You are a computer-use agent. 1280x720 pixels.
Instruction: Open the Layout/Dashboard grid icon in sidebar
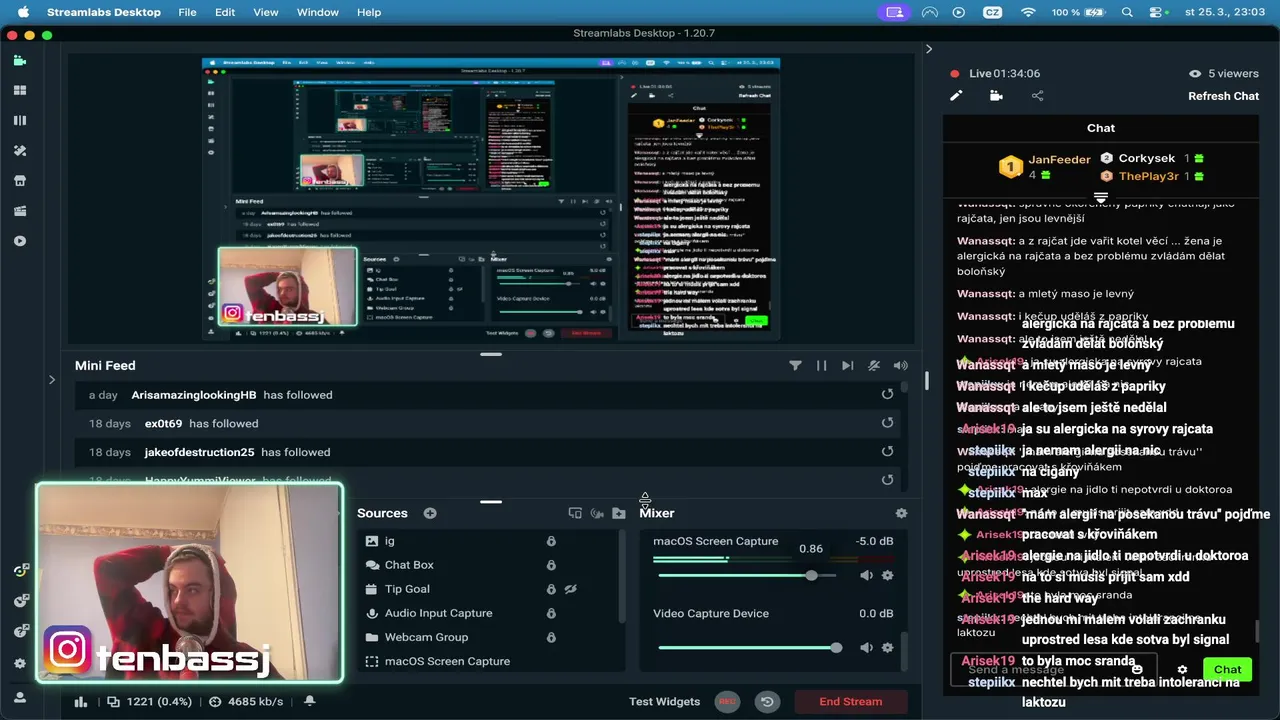(x=19, y=90)
